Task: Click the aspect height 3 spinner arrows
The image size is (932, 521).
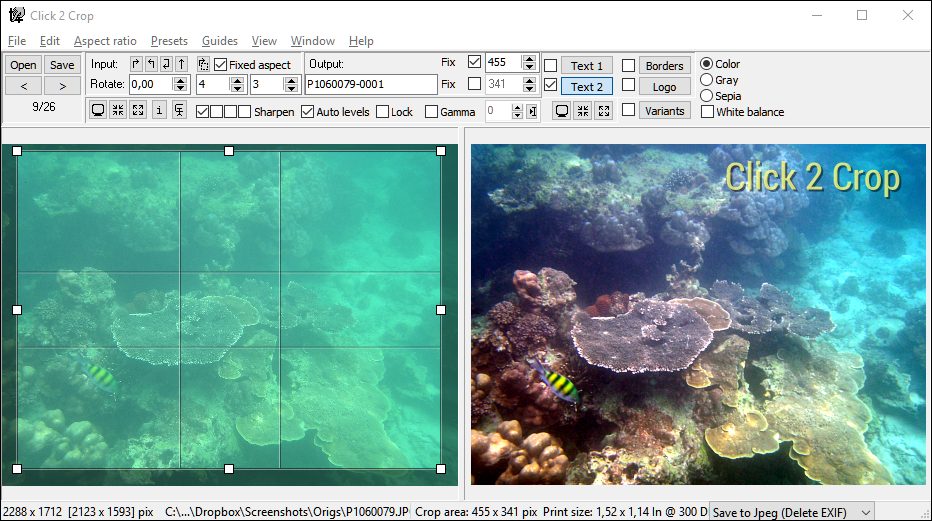Action: 291,84
